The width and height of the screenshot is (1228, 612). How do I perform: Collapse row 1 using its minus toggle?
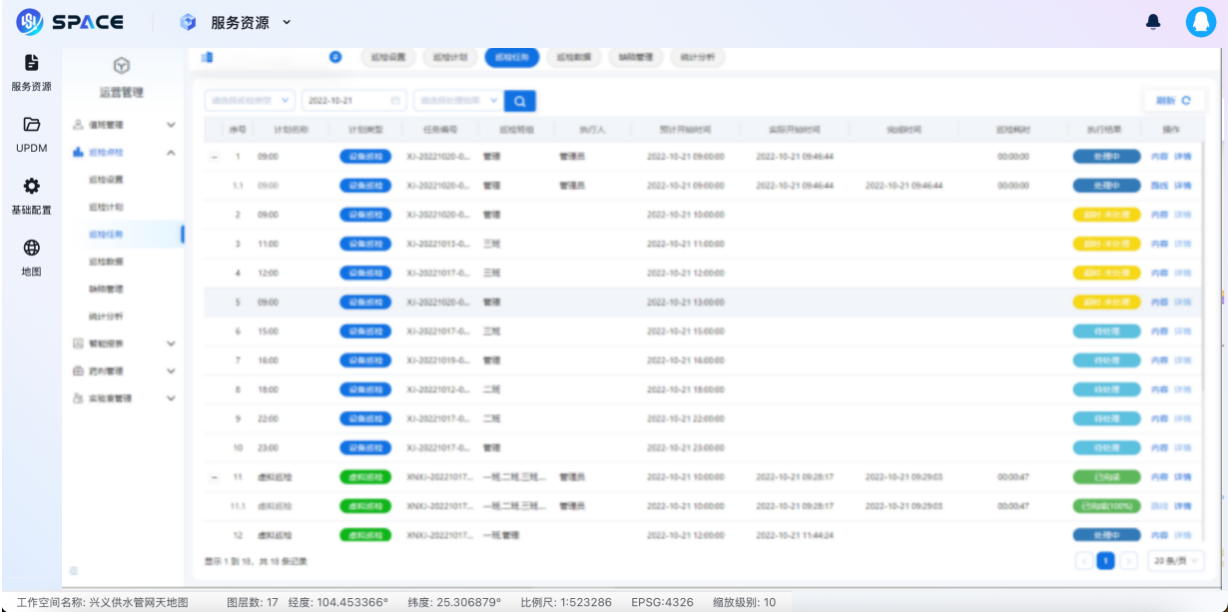(x=215, y=157)
